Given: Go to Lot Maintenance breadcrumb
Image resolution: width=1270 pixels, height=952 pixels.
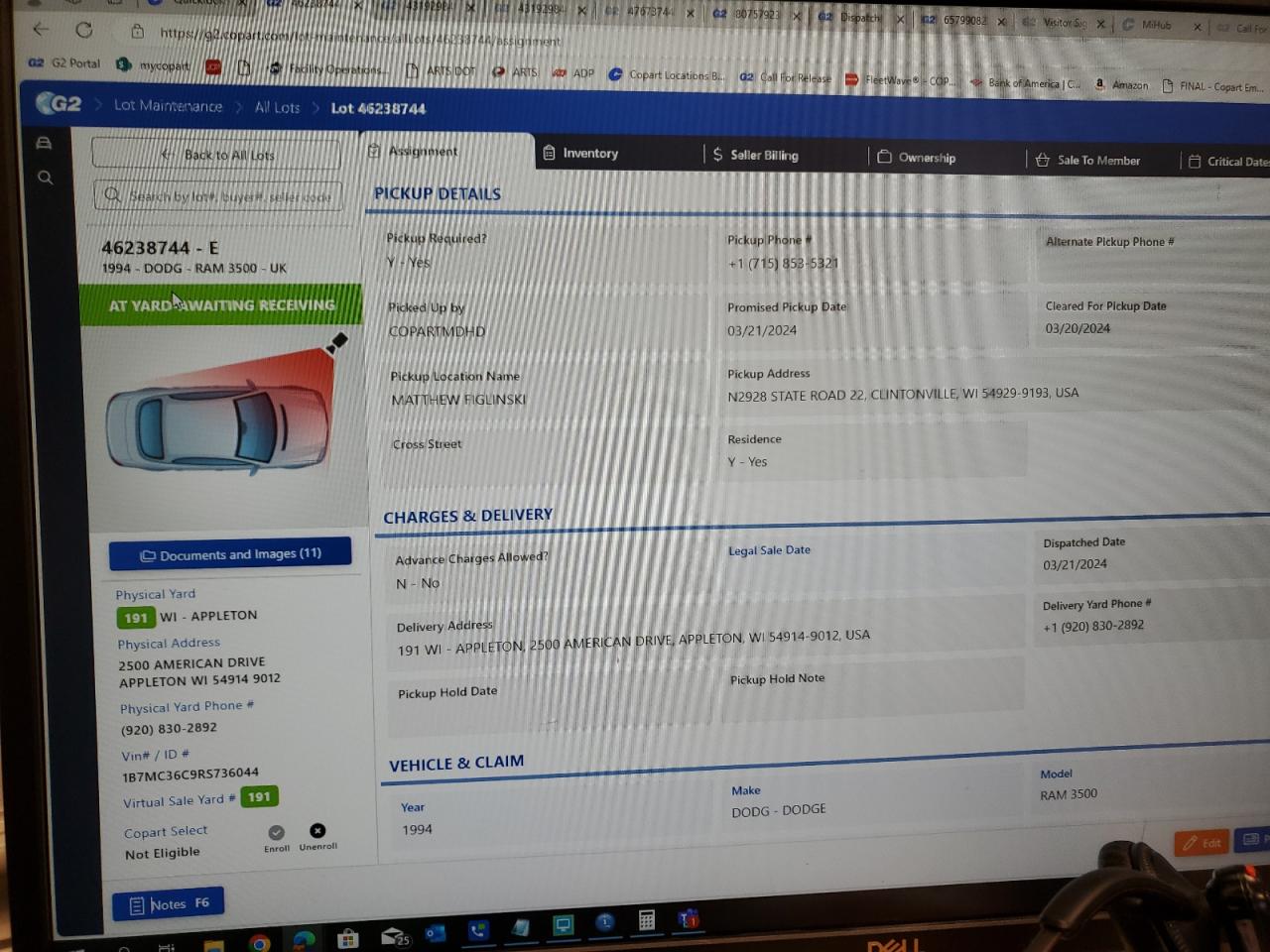Looking at the screenshot, I should coord(168,106).
